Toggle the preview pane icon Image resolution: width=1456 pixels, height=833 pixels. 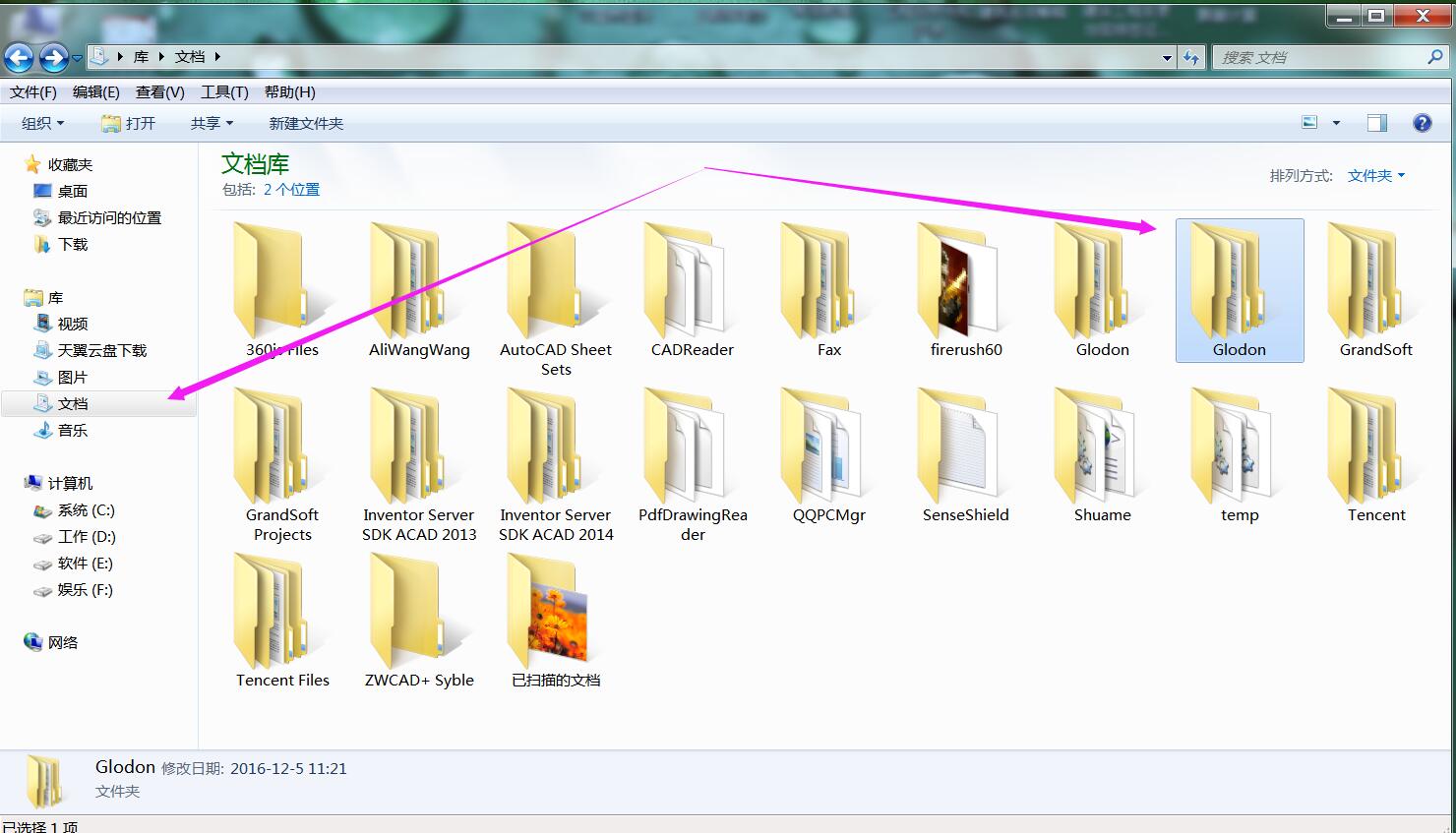[x=1377, y=123]
